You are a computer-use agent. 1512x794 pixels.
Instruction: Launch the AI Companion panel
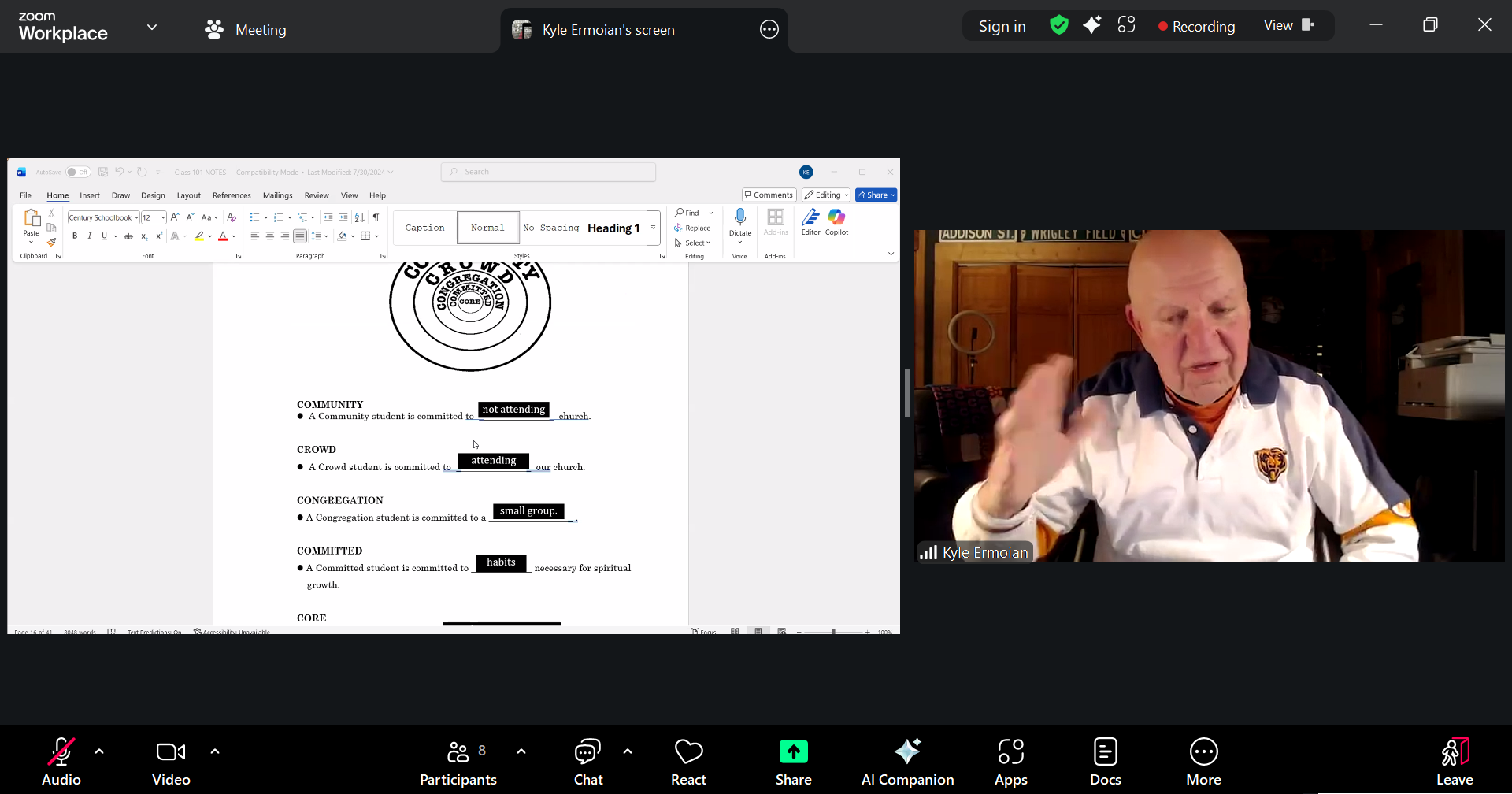[907, 761]
